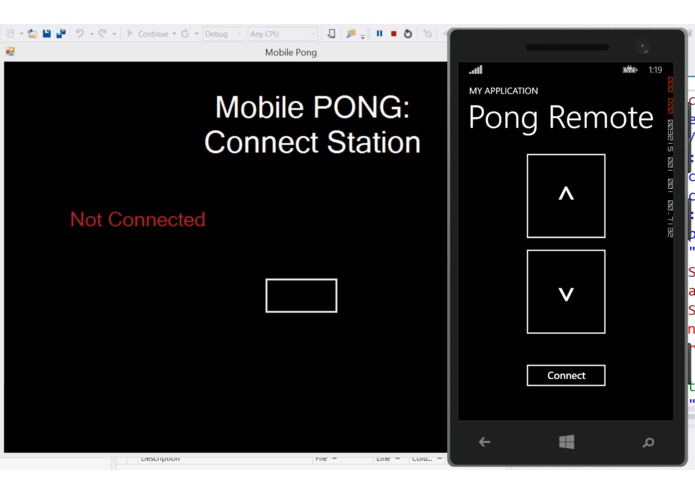Tap the down arrow button on Pong Remote
Viewport: 695px width, 494px height.
click(566, 292)
